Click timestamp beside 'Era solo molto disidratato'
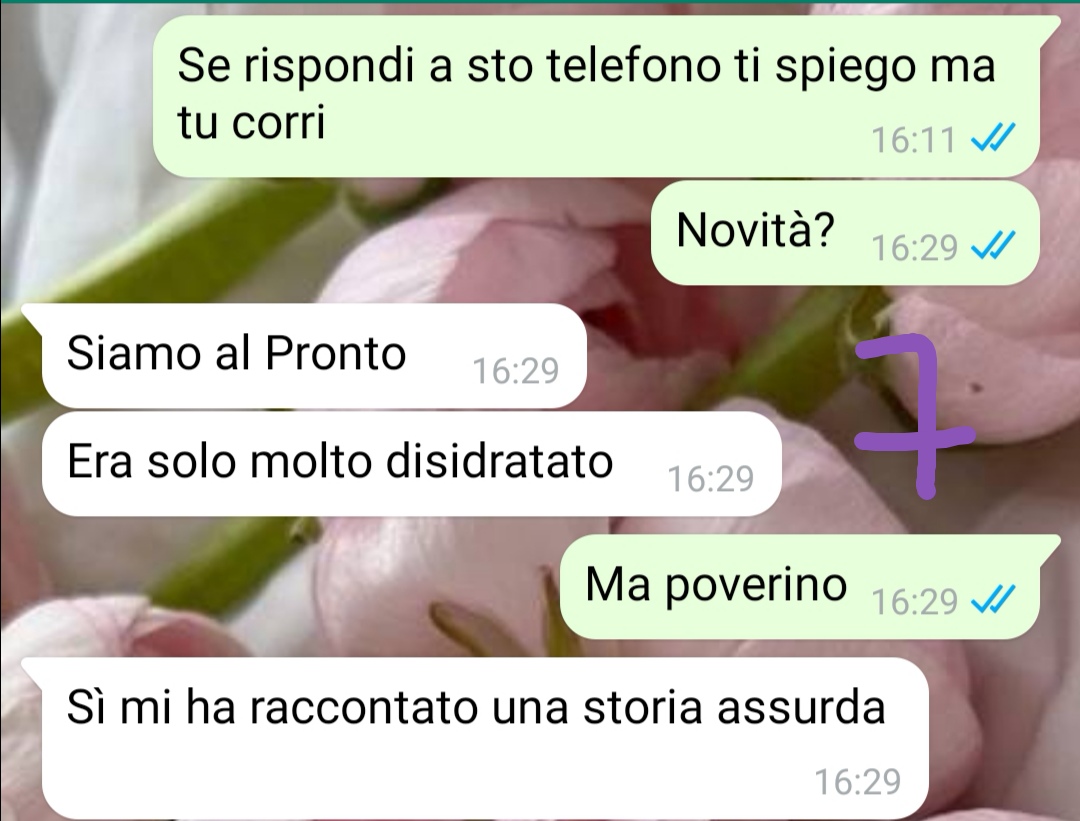The width and height of the screenshot is (1080, 821). (711, 478)
